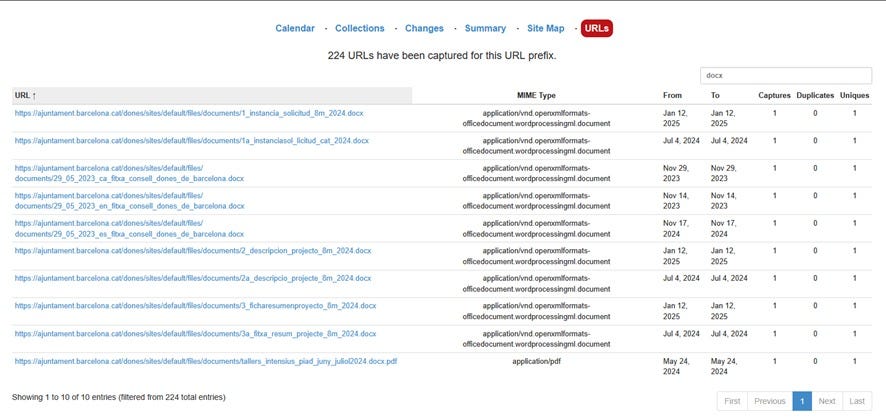Open the Changes tab
The width and height of the screenshot is (886, 420).
pos(424,28)
